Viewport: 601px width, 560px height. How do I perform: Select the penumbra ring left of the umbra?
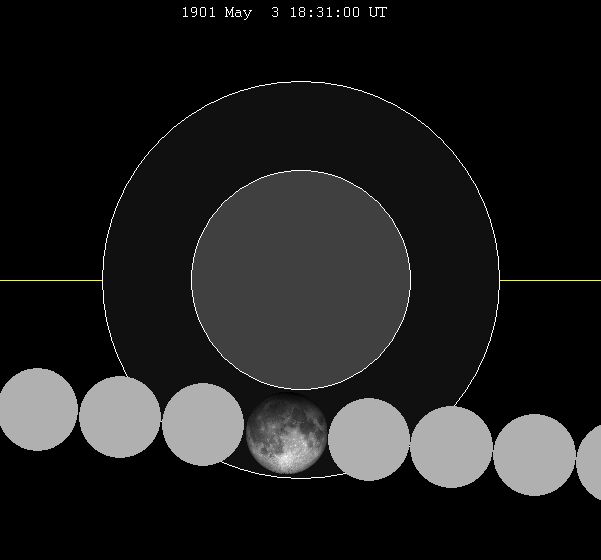coord(147,280)
